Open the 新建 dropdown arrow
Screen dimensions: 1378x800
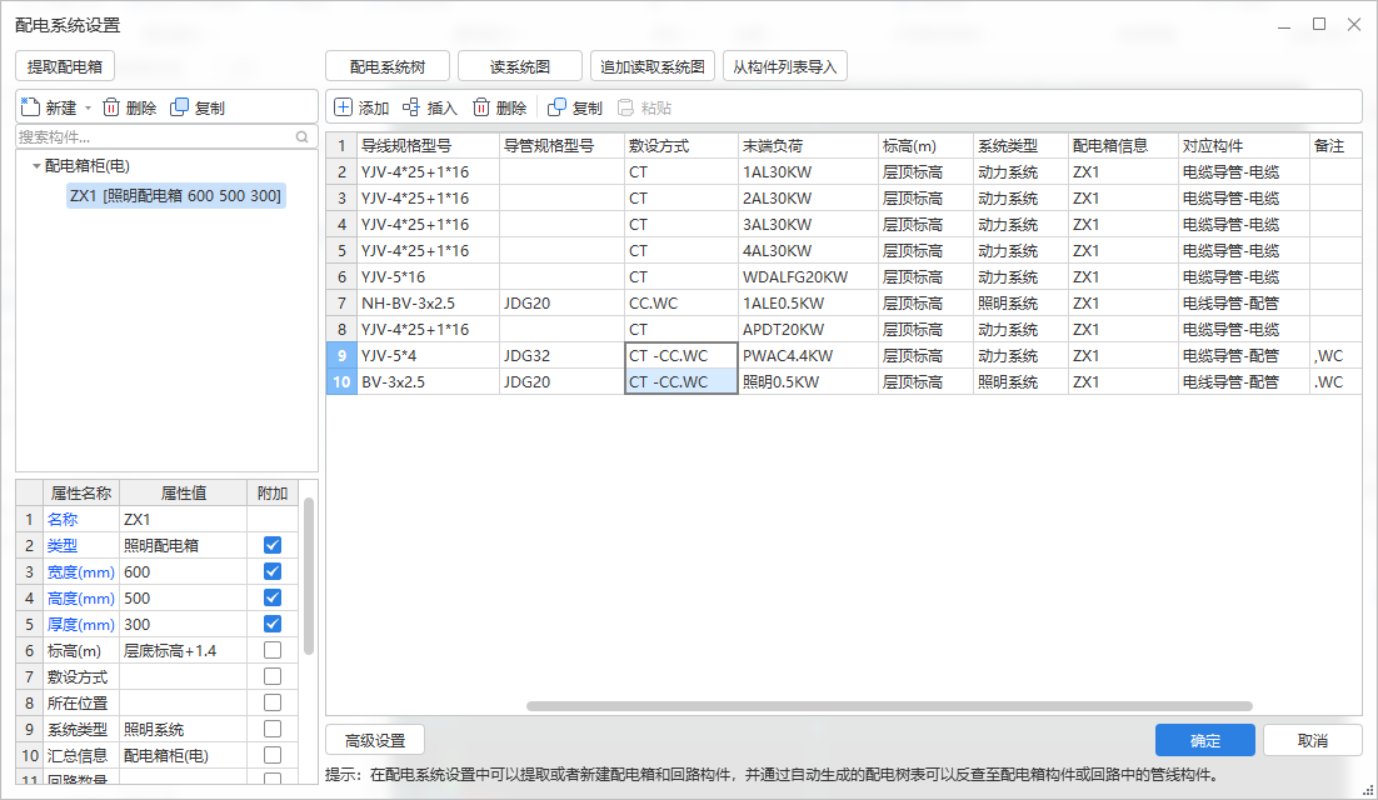[87, 108]
